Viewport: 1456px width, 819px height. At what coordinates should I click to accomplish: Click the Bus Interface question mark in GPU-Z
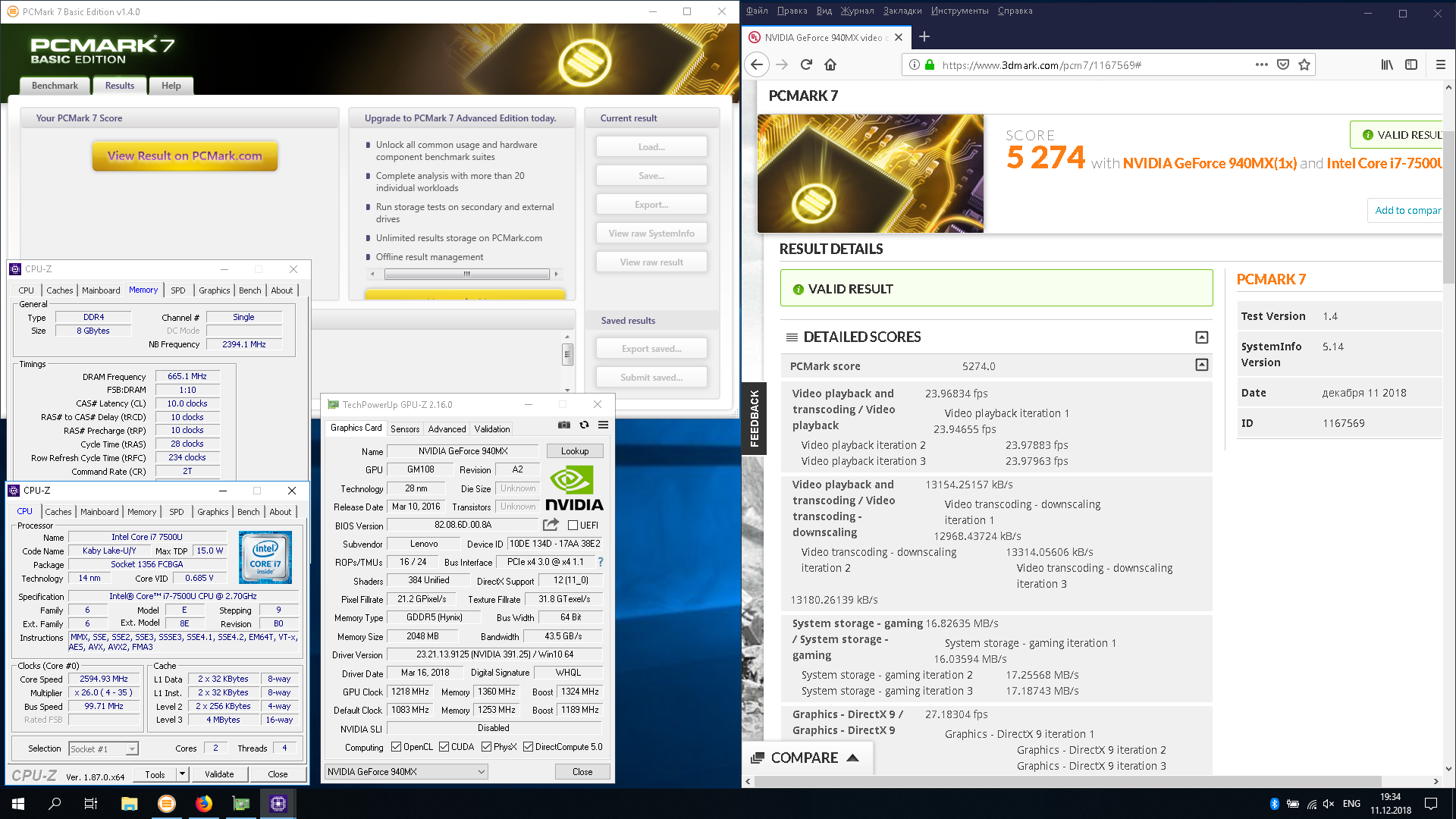click(x=601, y=562)
